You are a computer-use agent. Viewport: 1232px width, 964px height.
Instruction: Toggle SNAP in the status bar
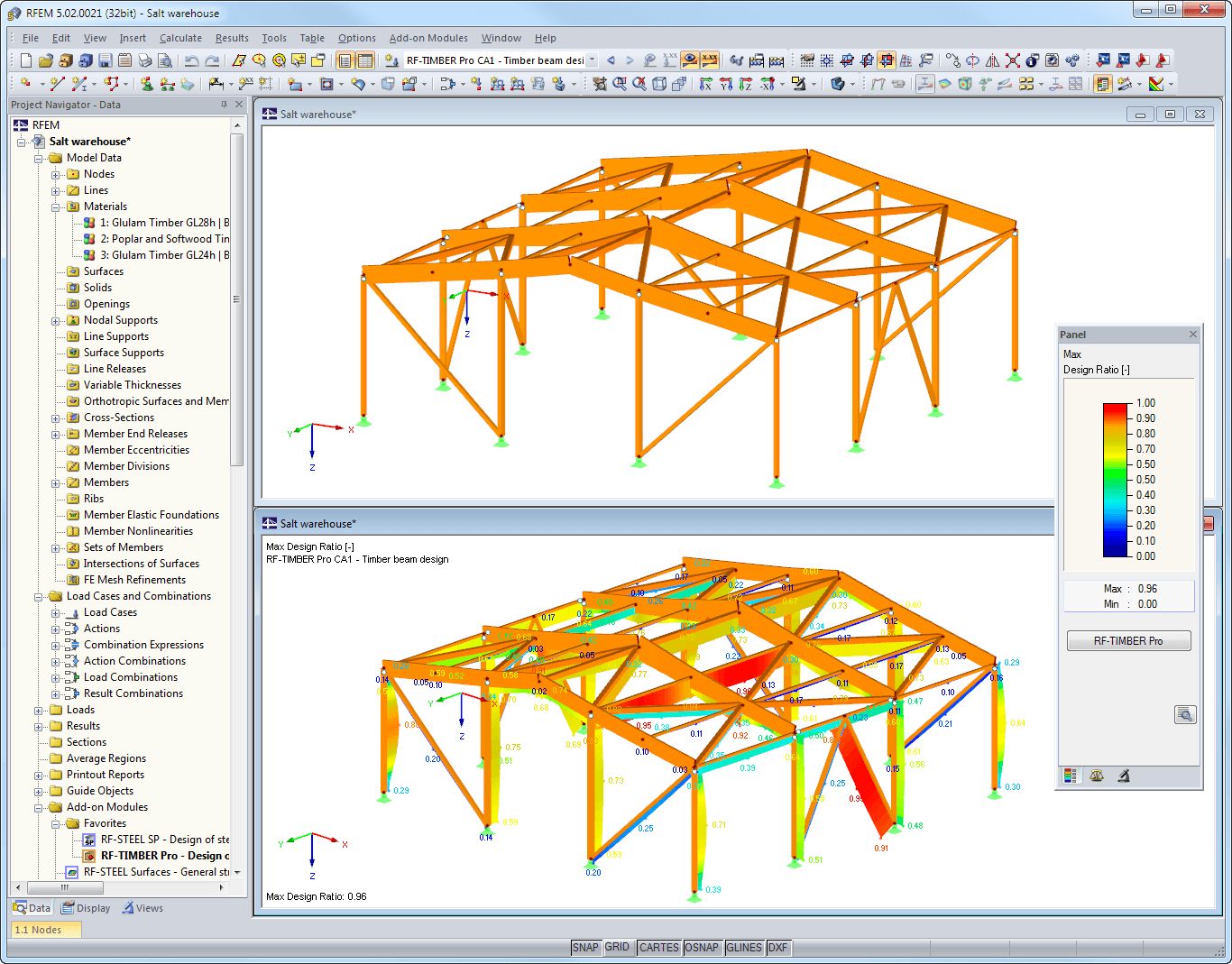point(585,947)
